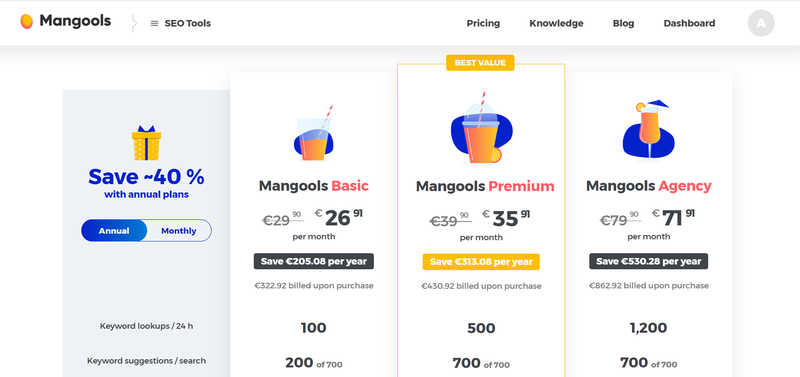Viewport: 800px width, 377px height.
Task: Open the user avatar labeled A
Action: point(761,23)
